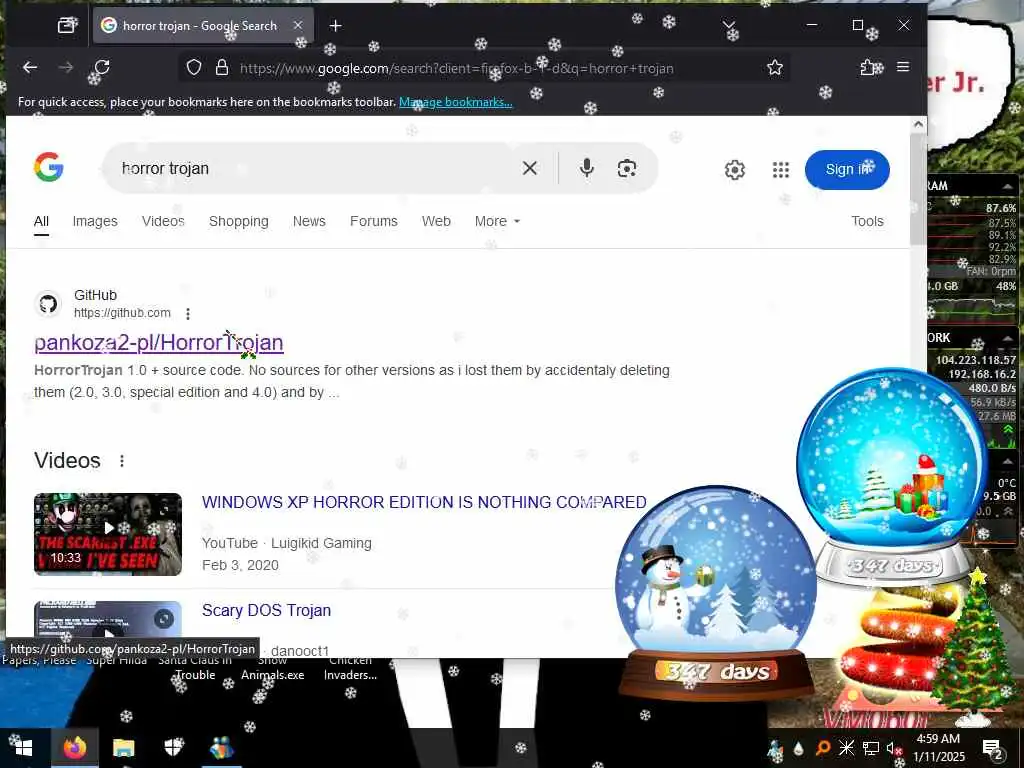Image resolution: width=1024 pixels, height=768 pixels.
Task: Select the All results tab
Action: (x=41, y=221)
